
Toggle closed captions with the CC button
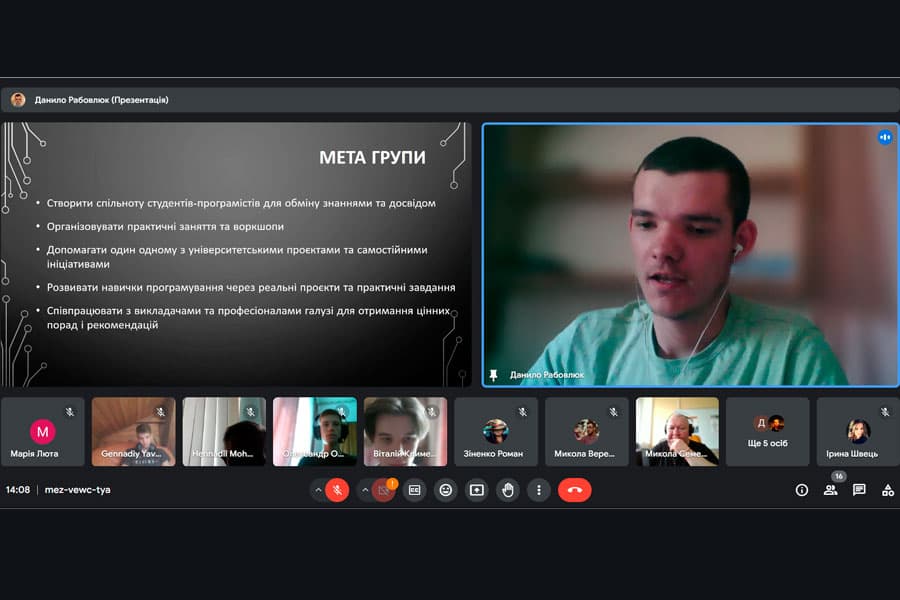pyautogui.click(x=414, y=490)
